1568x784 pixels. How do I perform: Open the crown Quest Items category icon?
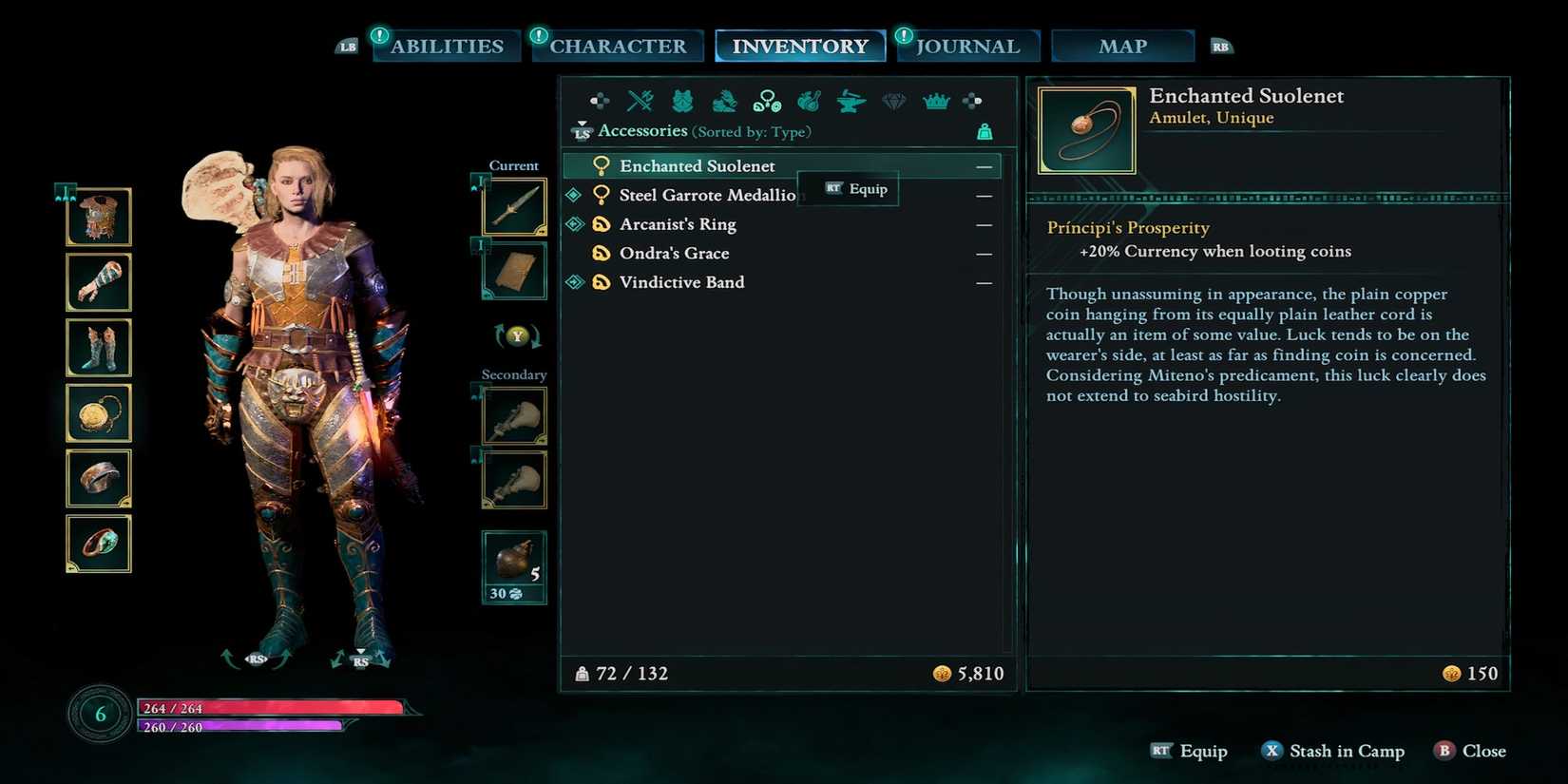pos(936,100)
